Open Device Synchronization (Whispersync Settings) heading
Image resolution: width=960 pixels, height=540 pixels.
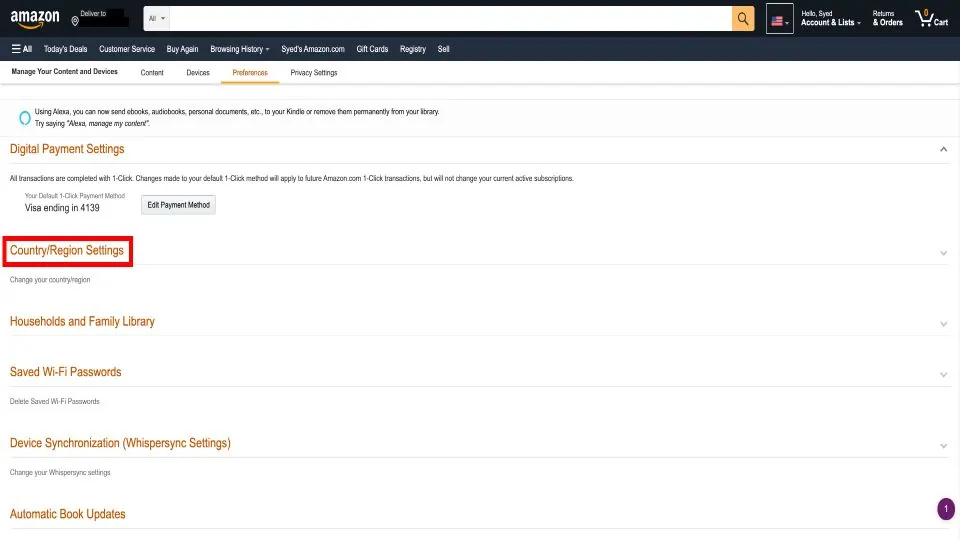120,443
